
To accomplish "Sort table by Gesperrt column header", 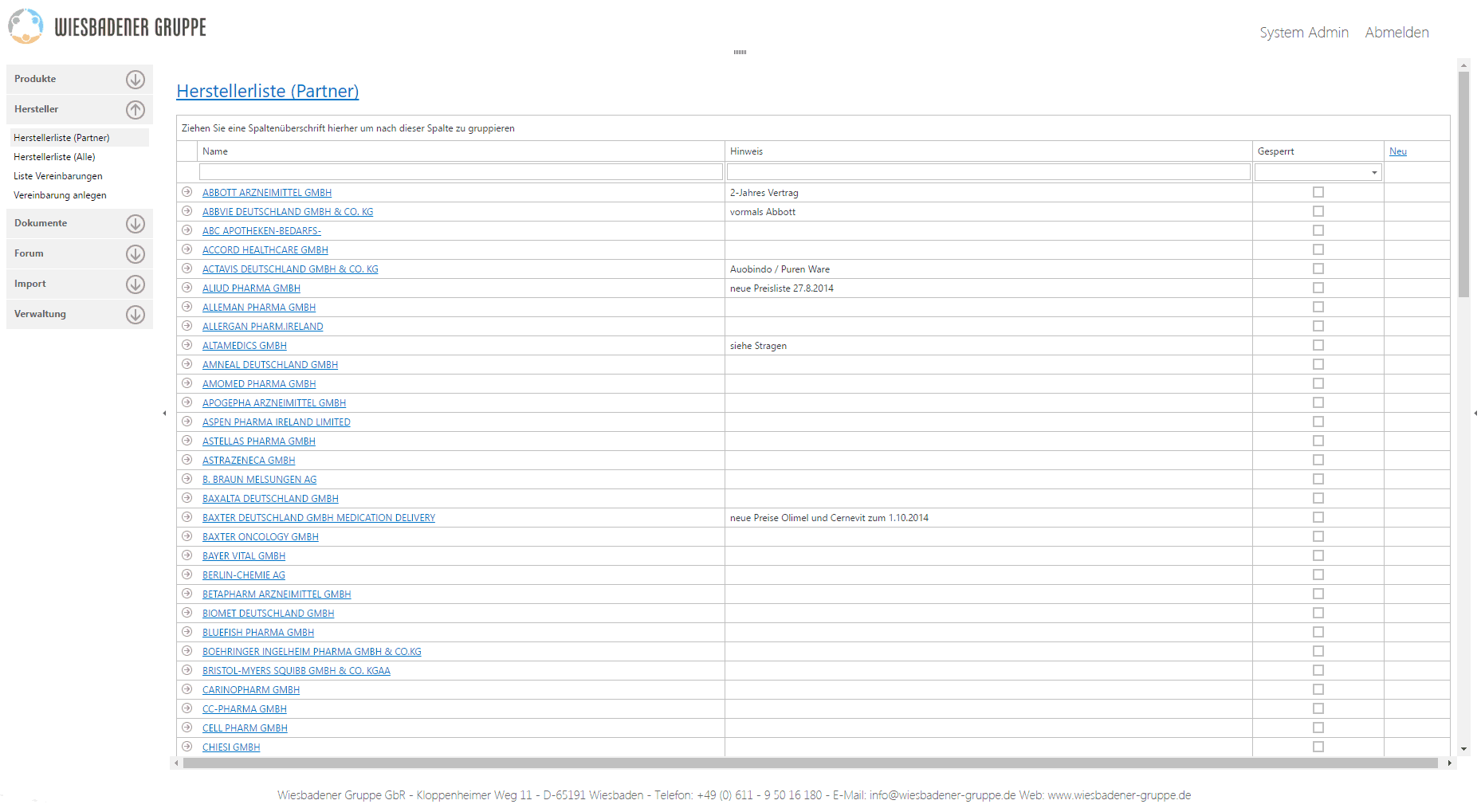I will tap(1318, 151).
